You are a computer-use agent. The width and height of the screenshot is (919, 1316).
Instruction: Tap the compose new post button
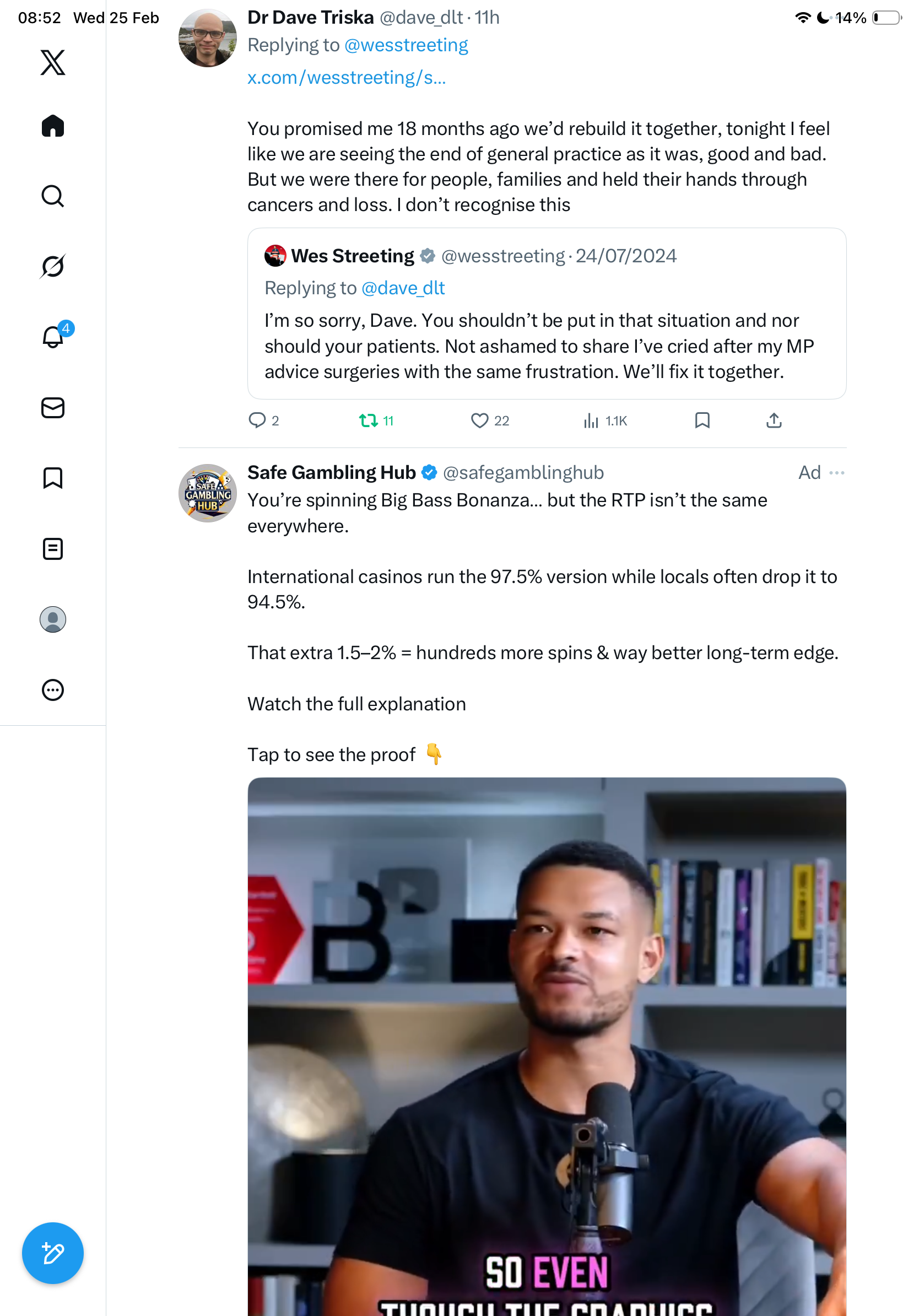[x=53, y=1254]
